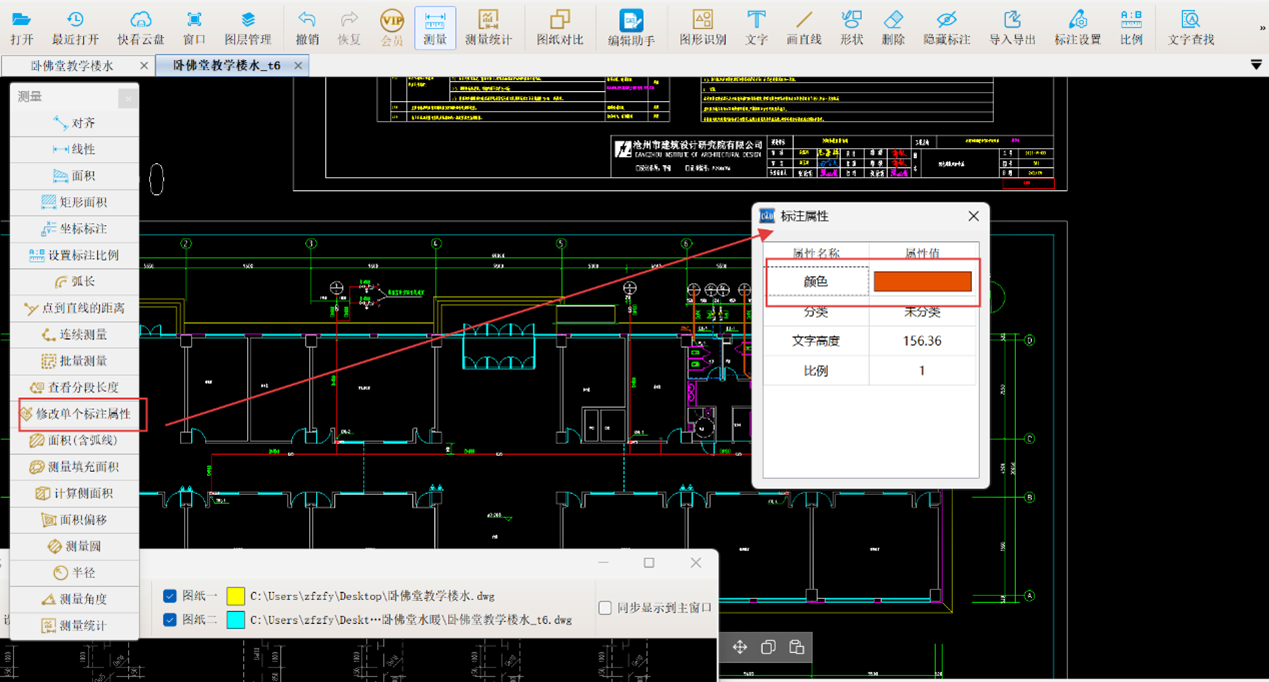Click the 图形识别 shape recognition icon
Image resolution: width=1269 pixels, height=682 pixels.
[702, 26]
